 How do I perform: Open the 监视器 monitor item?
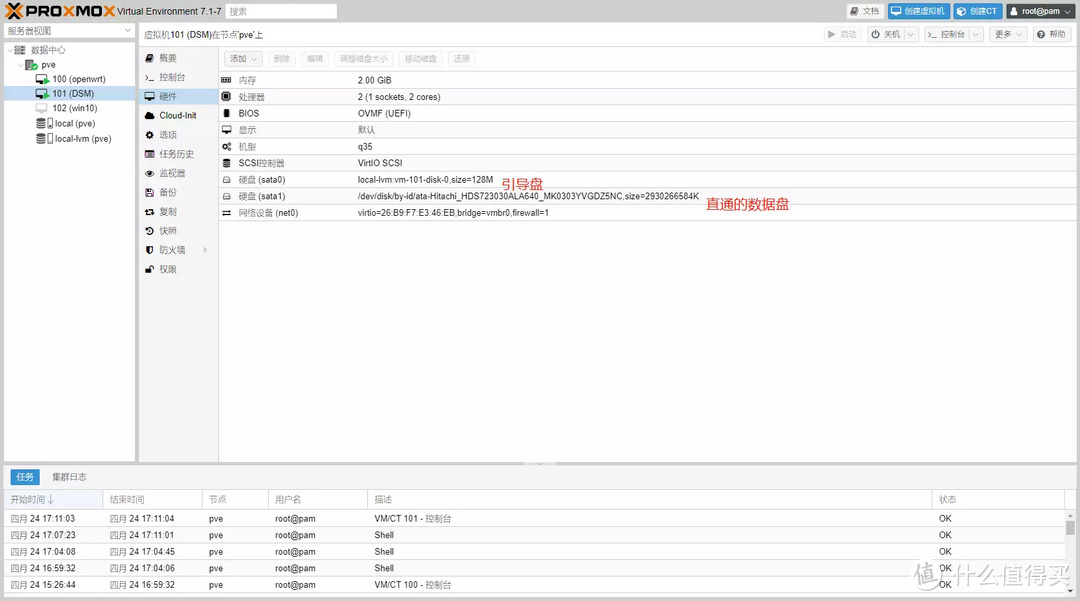[x=176, y=173]
